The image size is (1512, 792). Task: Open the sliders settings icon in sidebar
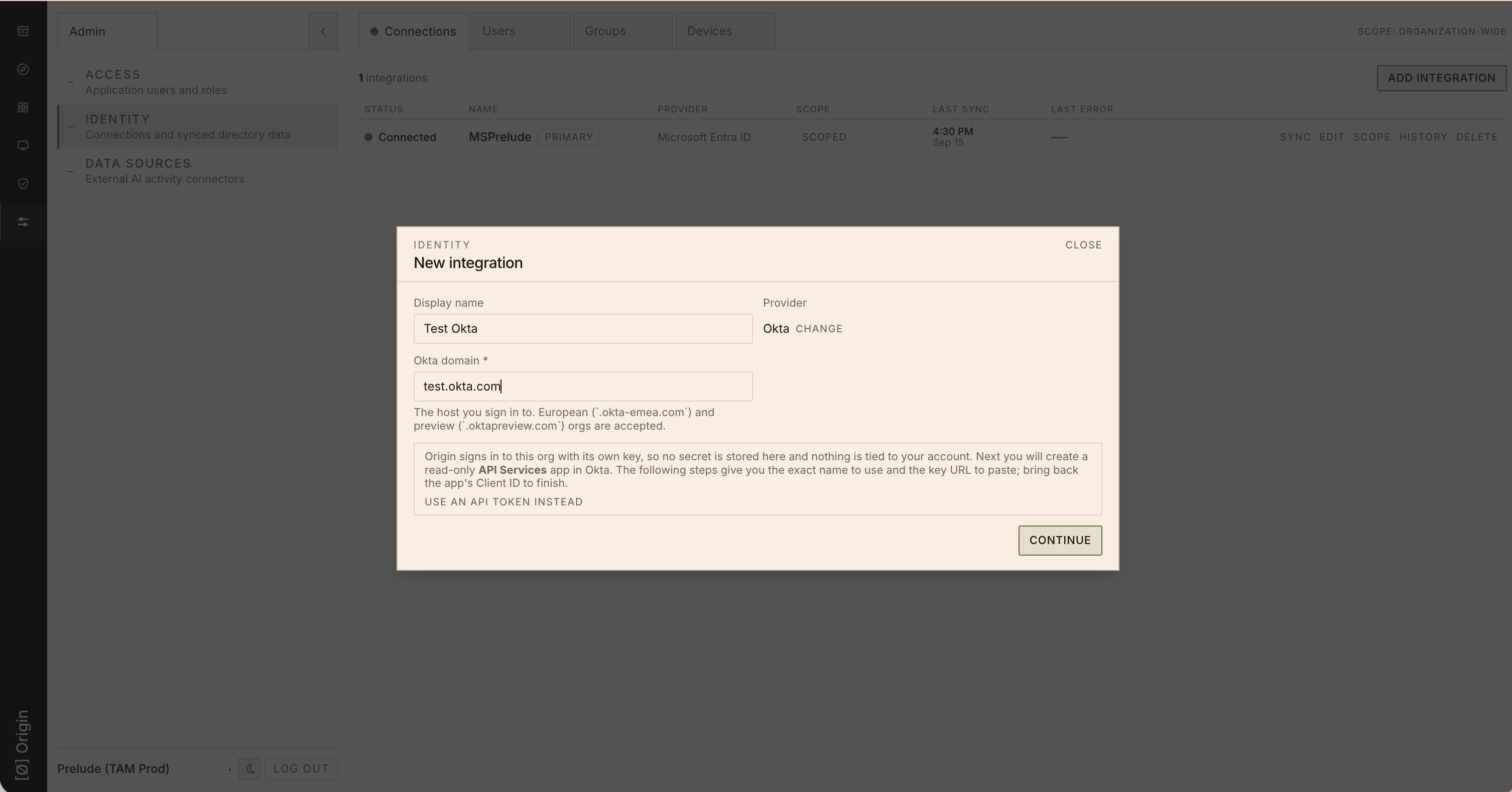23,222
